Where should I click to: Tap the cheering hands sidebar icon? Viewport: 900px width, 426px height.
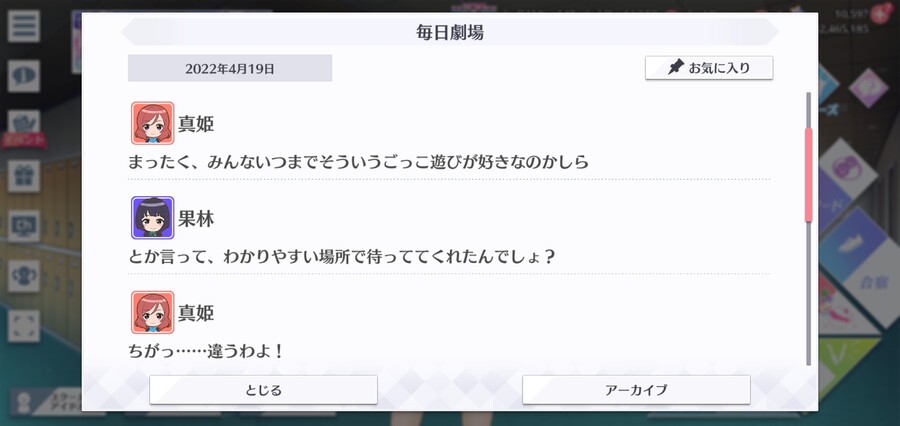coord(24,276)
